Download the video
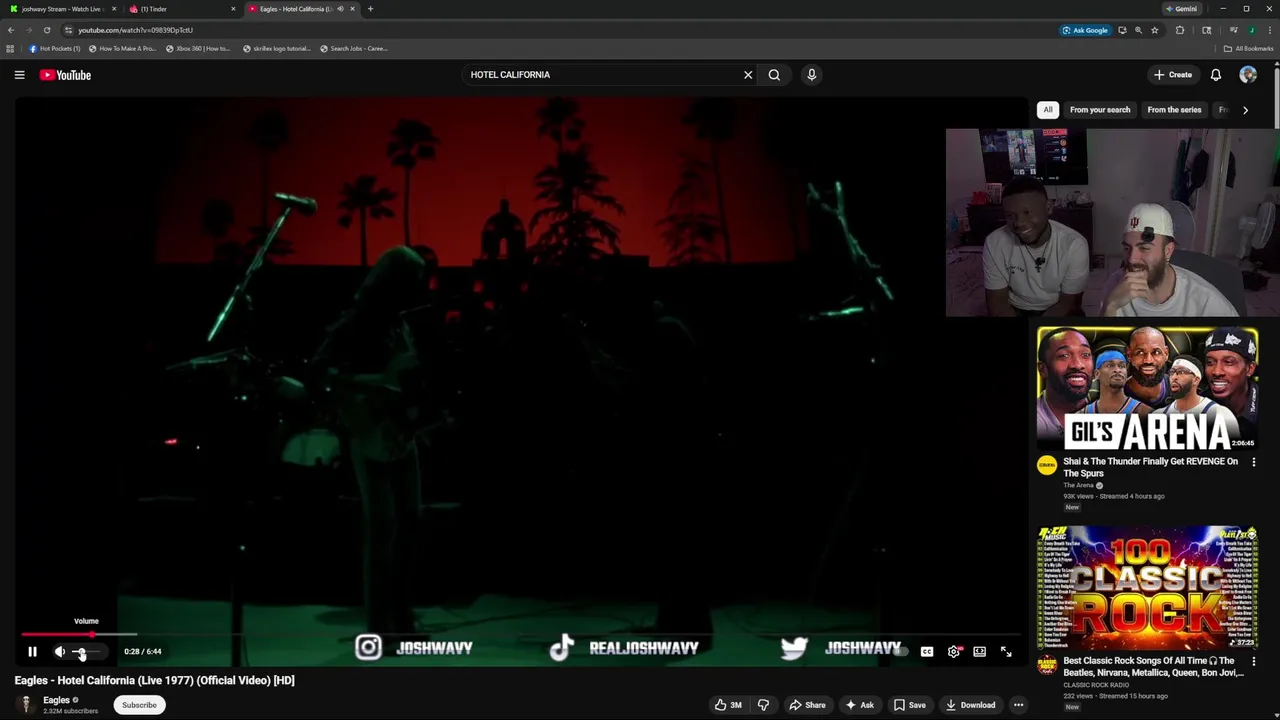1280x720 pixels. [x=970, y=705]
